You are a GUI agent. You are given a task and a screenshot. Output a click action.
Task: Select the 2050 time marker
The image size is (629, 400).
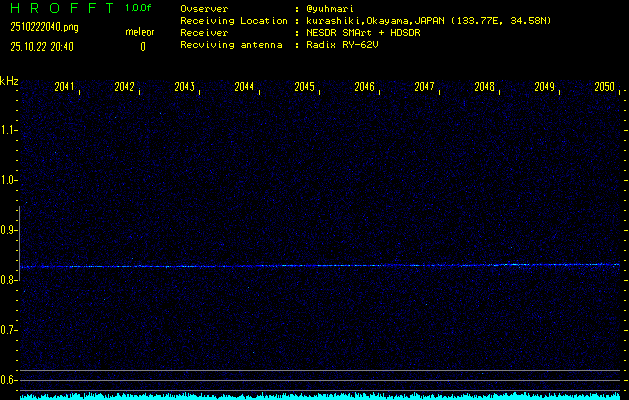click(x=604, y=88)
